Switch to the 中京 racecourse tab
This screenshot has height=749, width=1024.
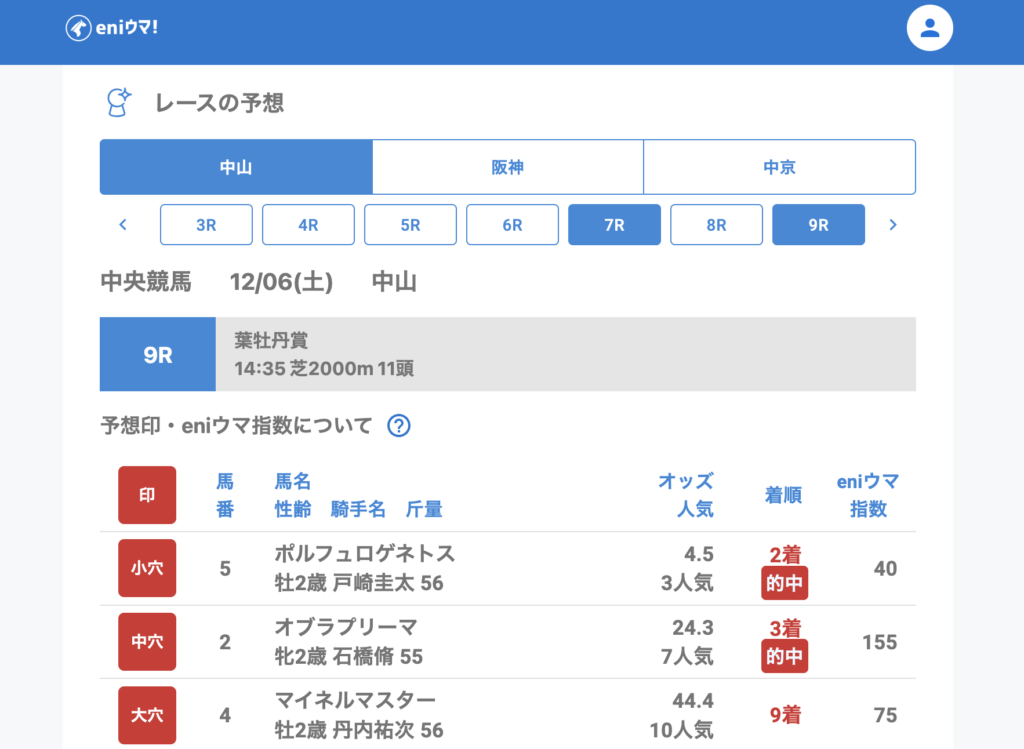(779, 167)
